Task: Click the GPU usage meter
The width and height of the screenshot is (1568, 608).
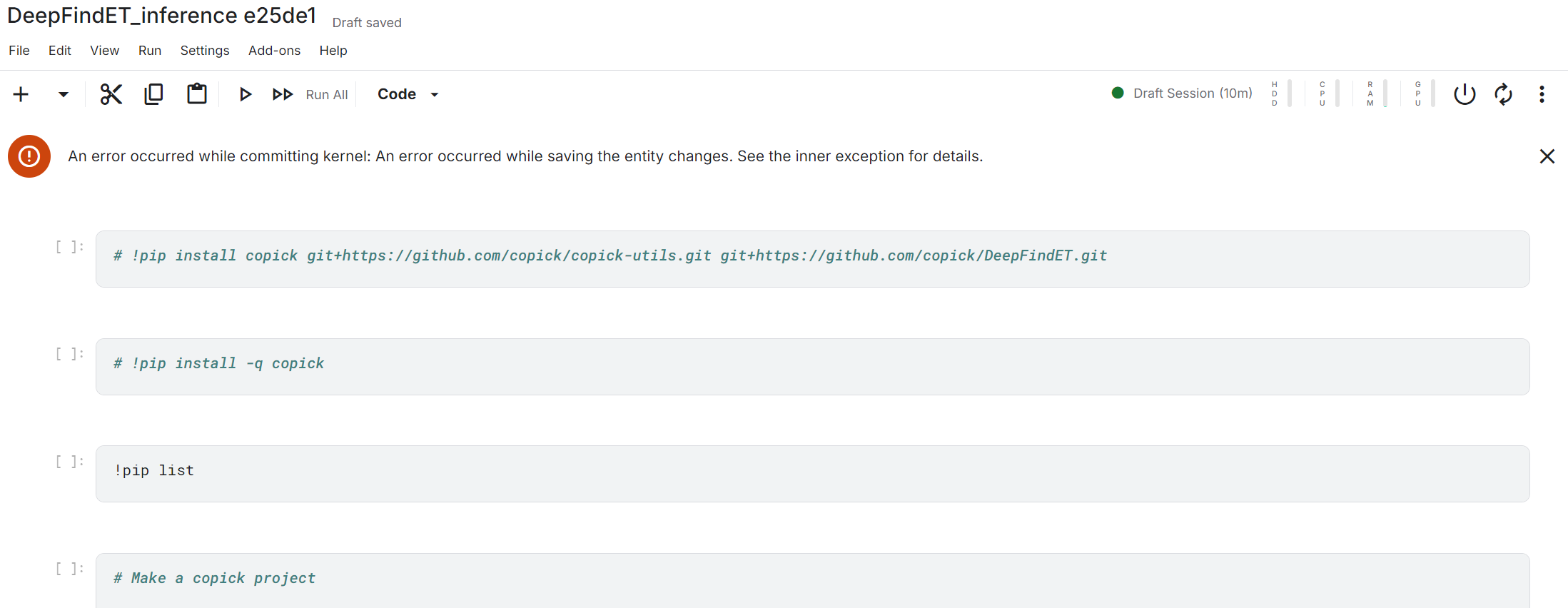Action: (x=1423, y=93)
